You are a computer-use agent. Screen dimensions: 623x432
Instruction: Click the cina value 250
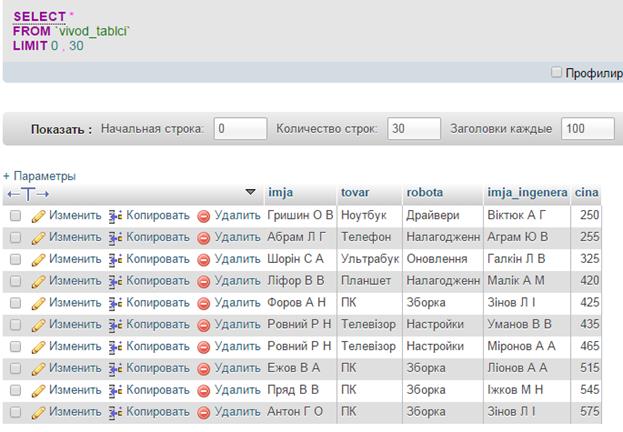click(589, 215)
